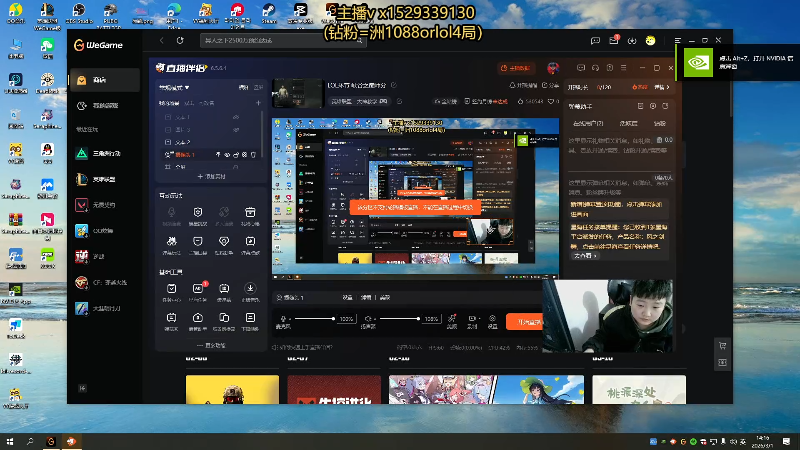Screen dimensions: 800x450
Task: Expand the 详情 details arrow in the right panel
Action: click(662, 87)
